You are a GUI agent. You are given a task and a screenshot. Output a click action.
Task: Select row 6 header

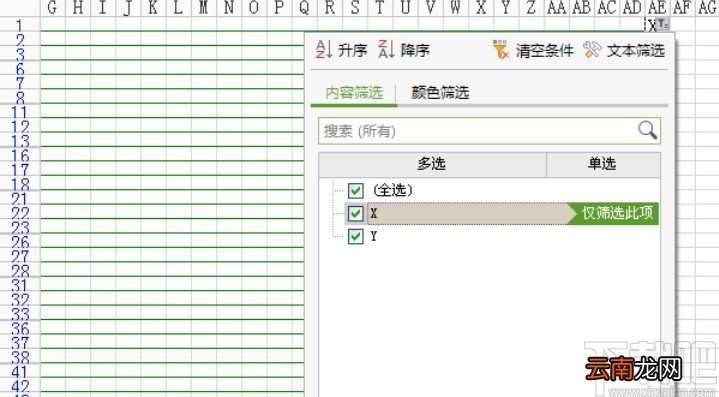[20, 68]
